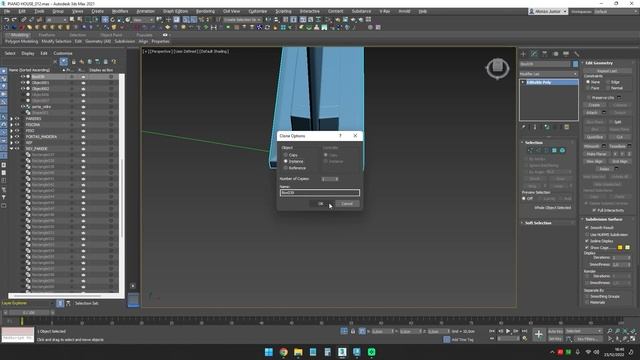
Task: Click the Set Key large plus button
Action: point(538,335)
